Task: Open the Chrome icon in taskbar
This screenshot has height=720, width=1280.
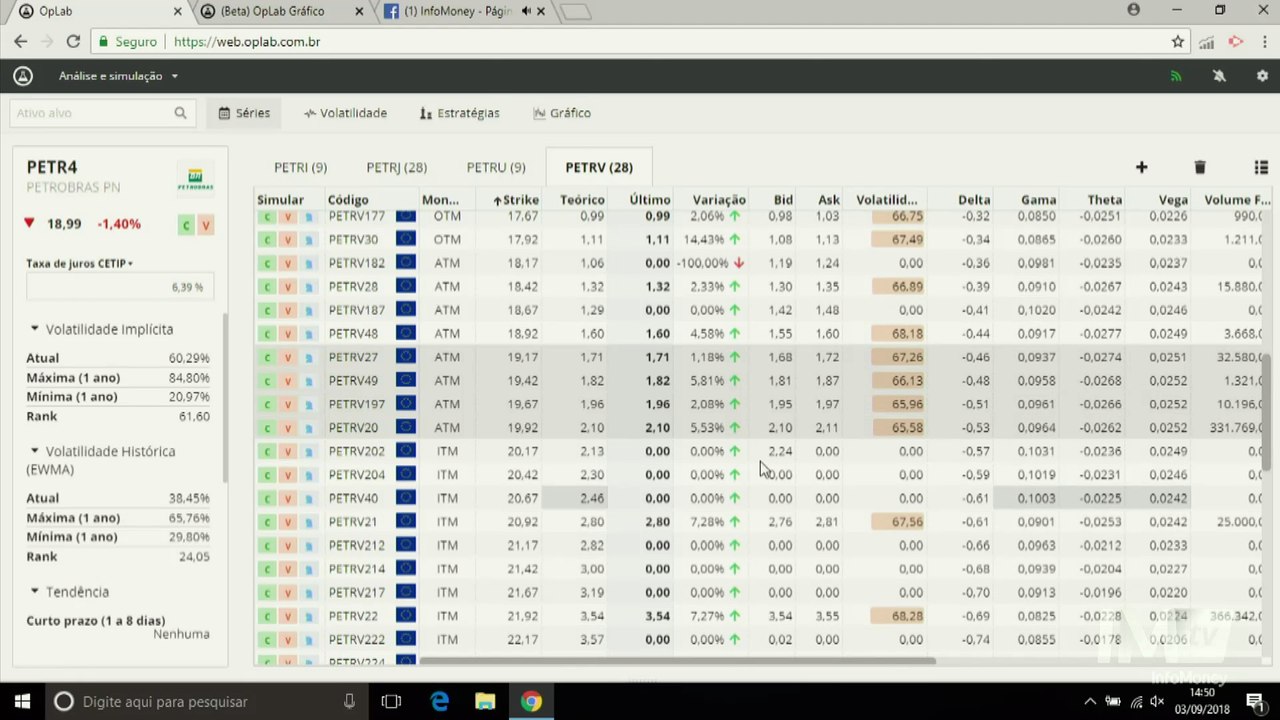Action: pos(531,701)
